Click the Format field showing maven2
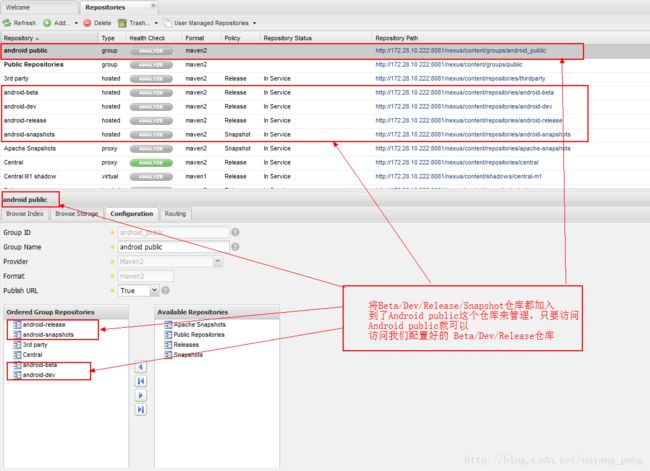 (x=146, y=276)
